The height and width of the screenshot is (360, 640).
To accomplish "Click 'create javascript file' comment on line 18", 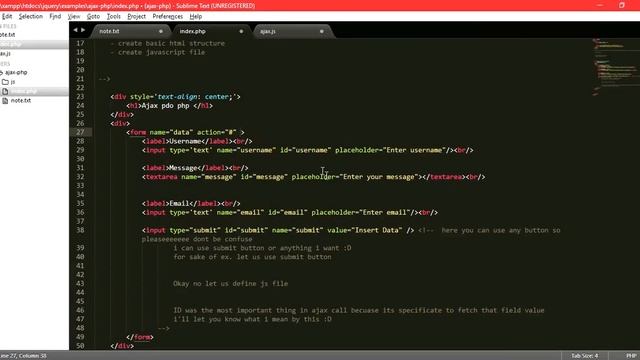I will point(162,52).
